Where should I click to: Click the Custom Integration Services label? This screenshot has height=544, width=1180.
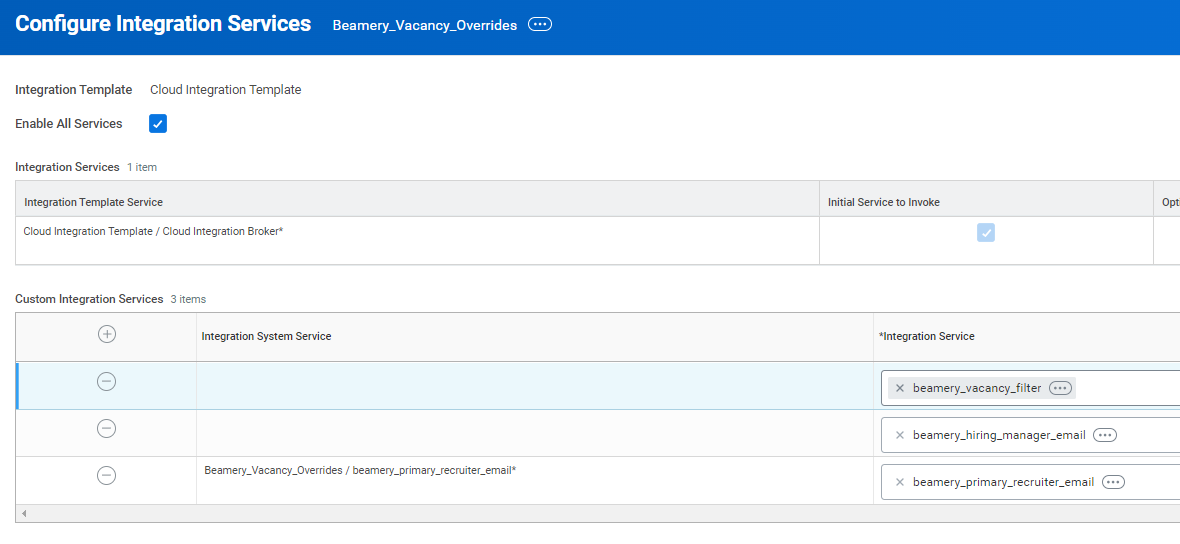[89, 299]
